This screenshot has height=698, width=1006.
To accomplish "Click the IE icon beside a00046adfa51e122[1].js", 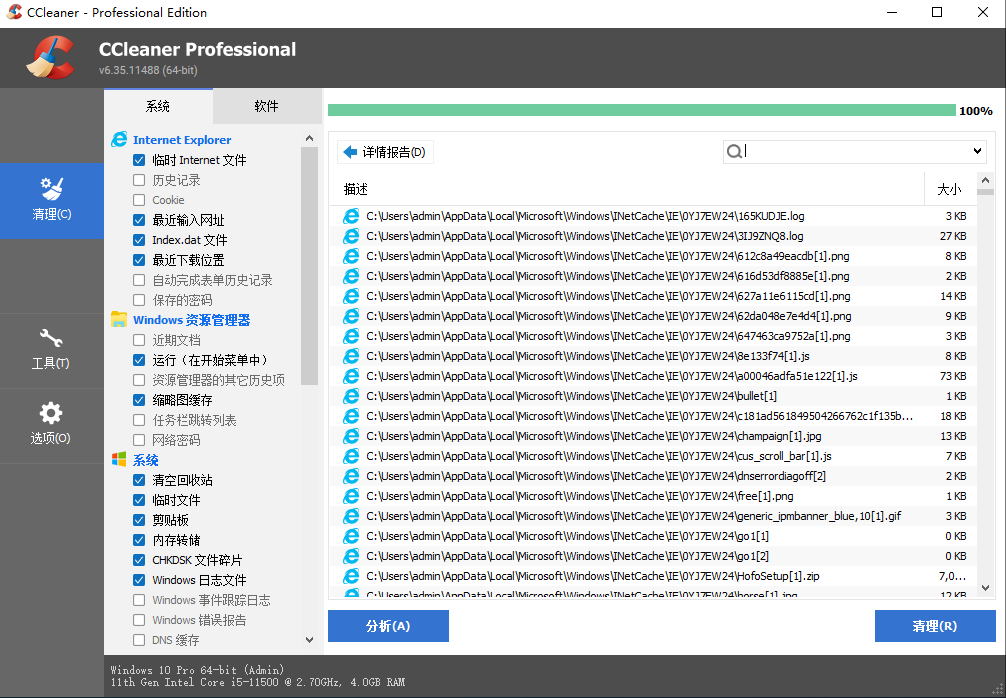I will click(351, 376).
